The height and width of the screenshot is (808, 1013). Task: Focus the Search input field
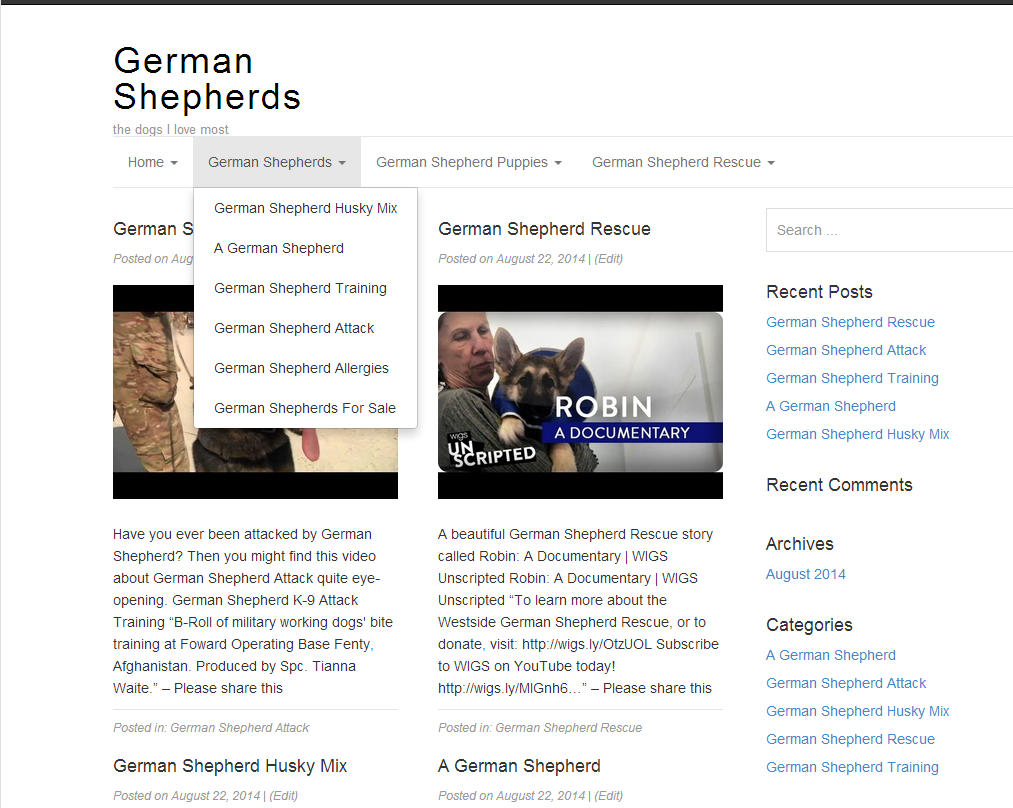pyautogui.click(x=890, y=230)
